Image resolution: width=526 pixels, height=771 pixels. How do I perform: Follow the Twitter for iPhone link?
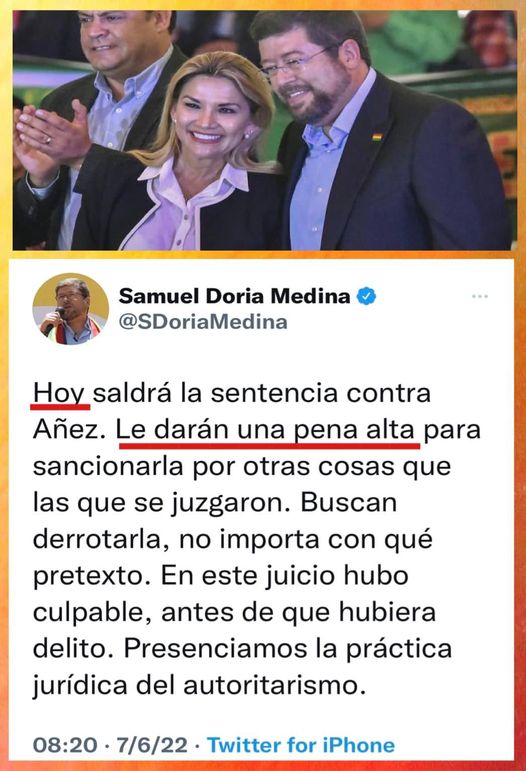301,745
